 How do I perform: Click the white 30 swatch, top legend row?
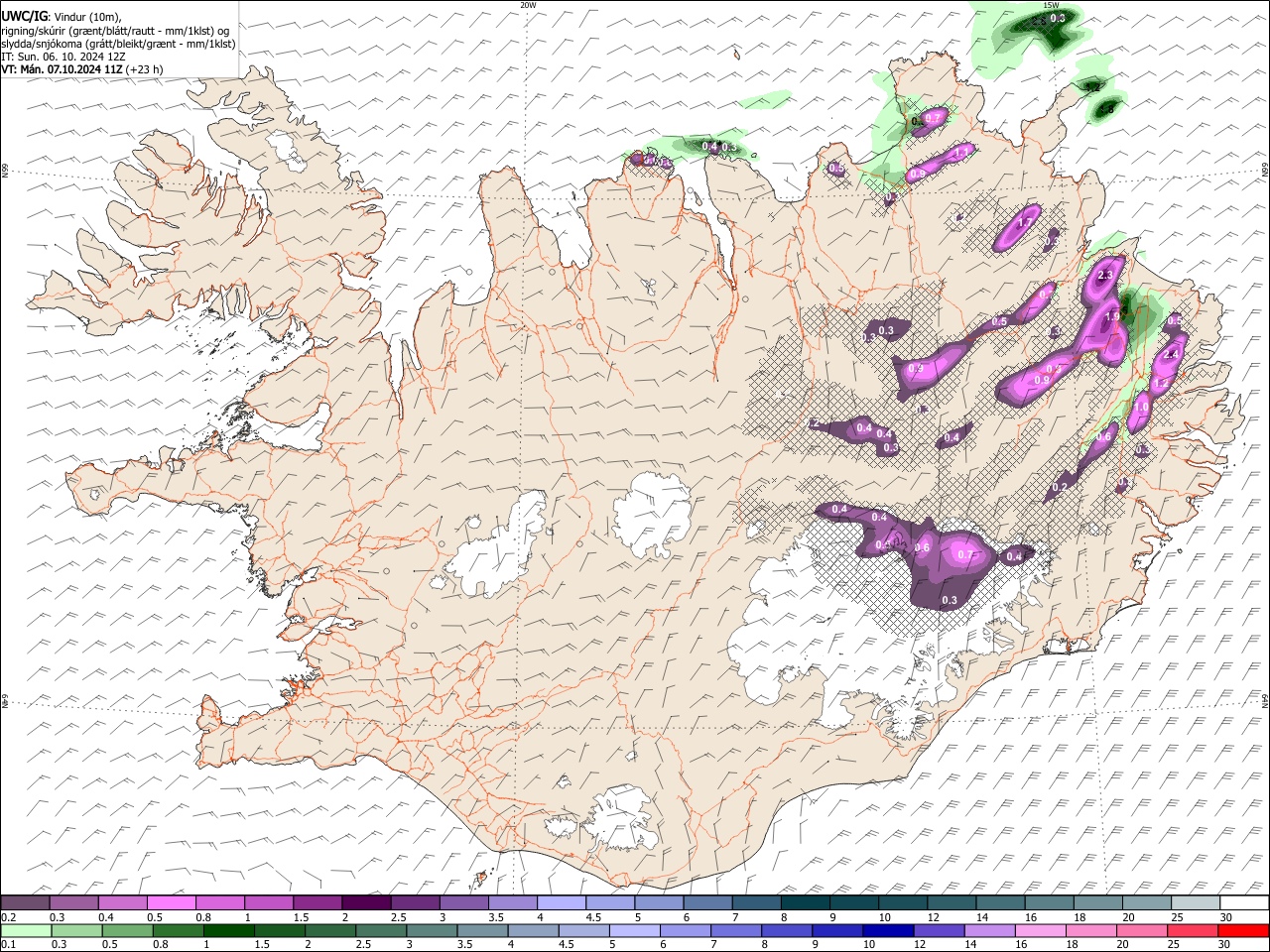(1245, 902)
